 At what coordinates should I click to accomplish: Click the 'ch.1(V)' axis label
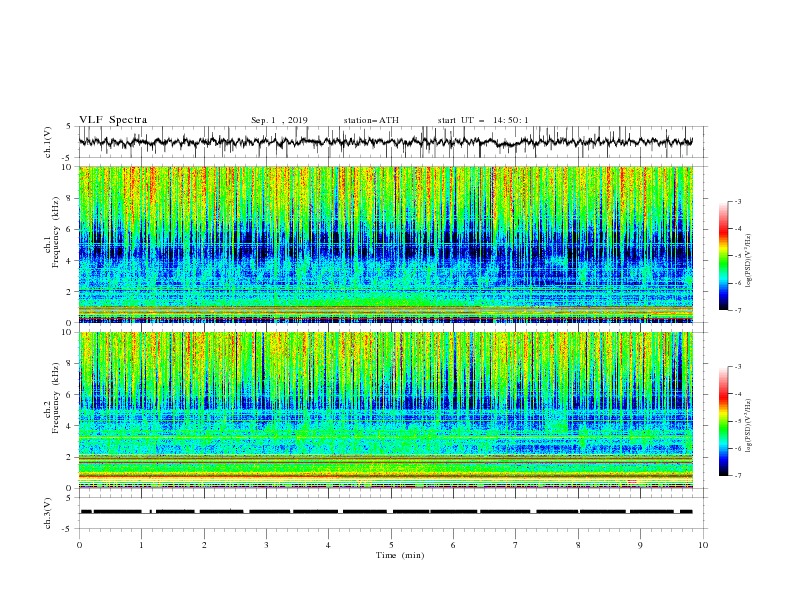48,142
